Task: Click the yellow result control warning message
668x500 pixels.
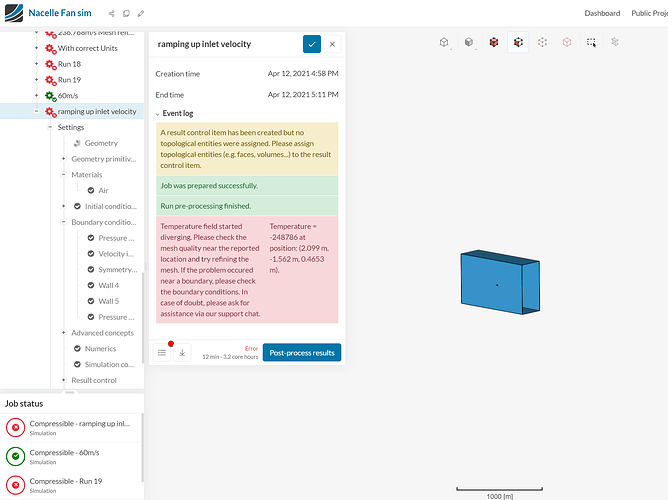Action: 247,149
